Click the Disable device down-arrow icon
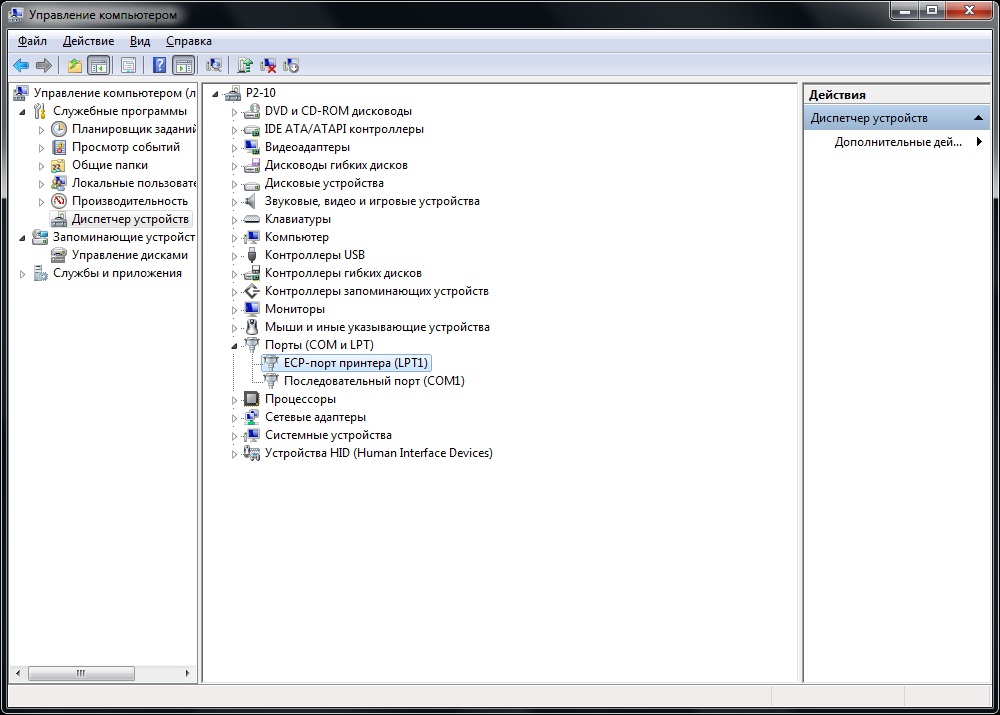The image size is (1000, 715). coord(291,65)
